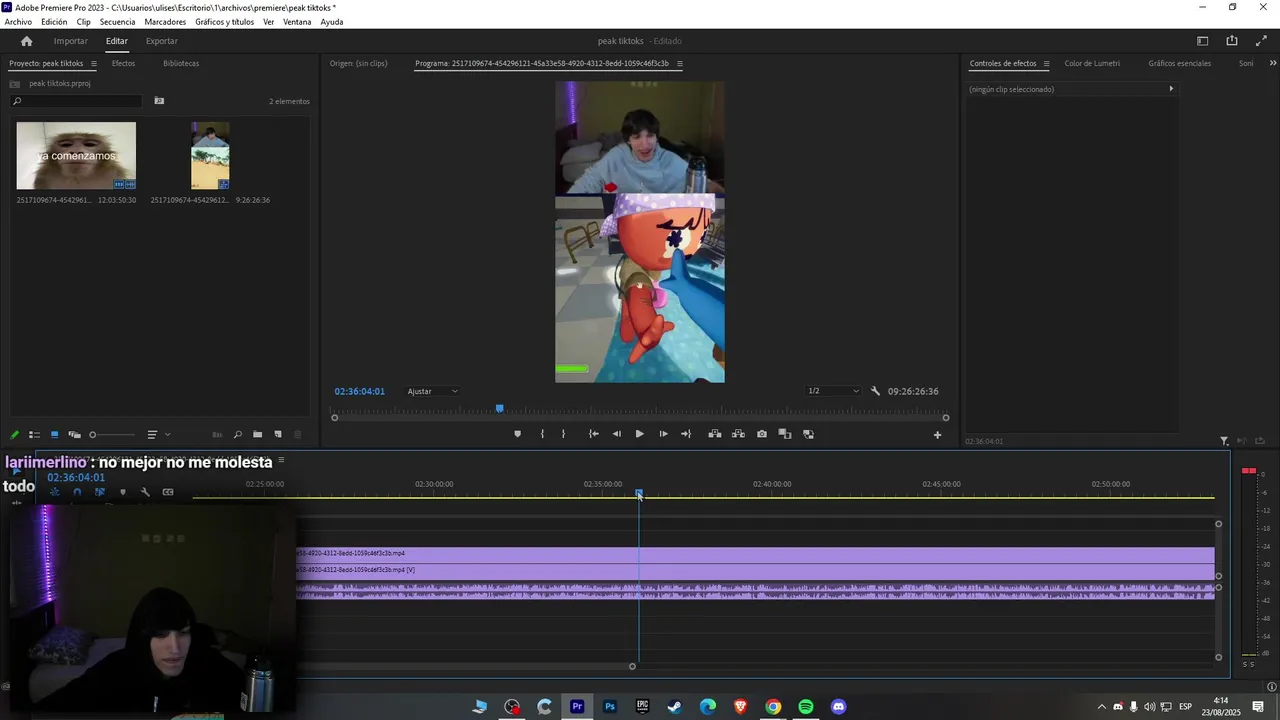
Task: Export frame with camera icon
Action: coord(762,434)
